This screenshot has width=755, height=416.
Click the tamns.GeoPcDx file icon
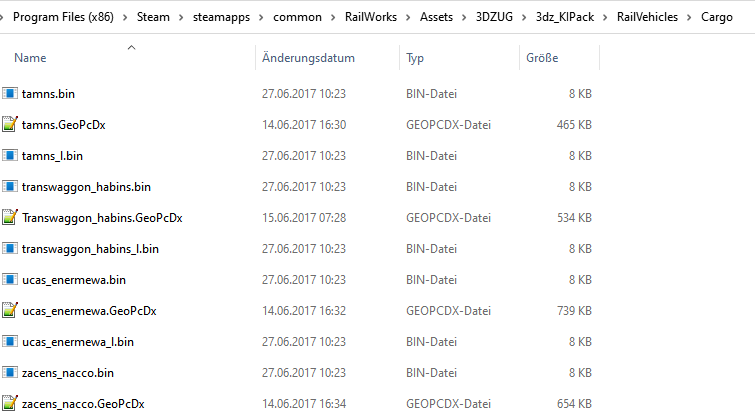pyautogui.click(x=10, y=125)
